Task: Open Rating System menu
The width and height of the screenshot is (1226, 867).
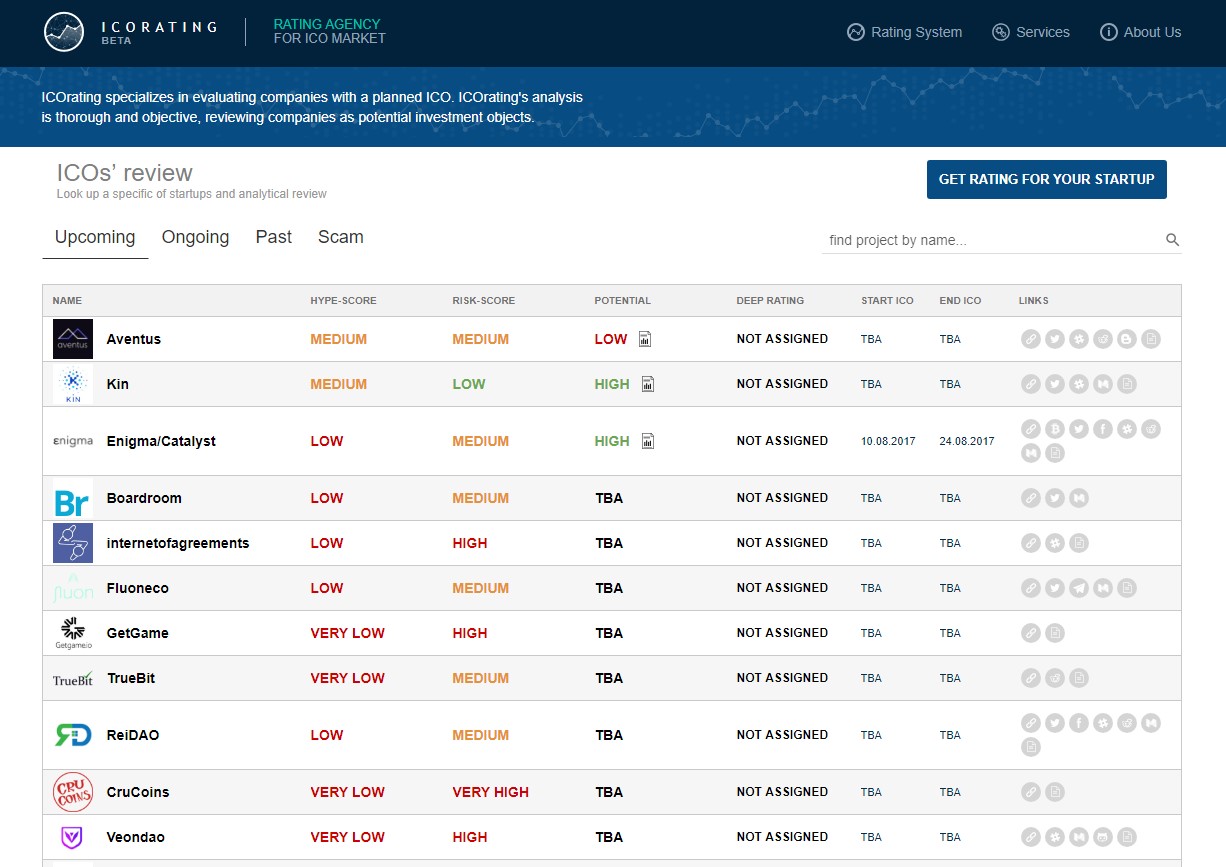Action: pyautogui.click(x=904, y=32)
